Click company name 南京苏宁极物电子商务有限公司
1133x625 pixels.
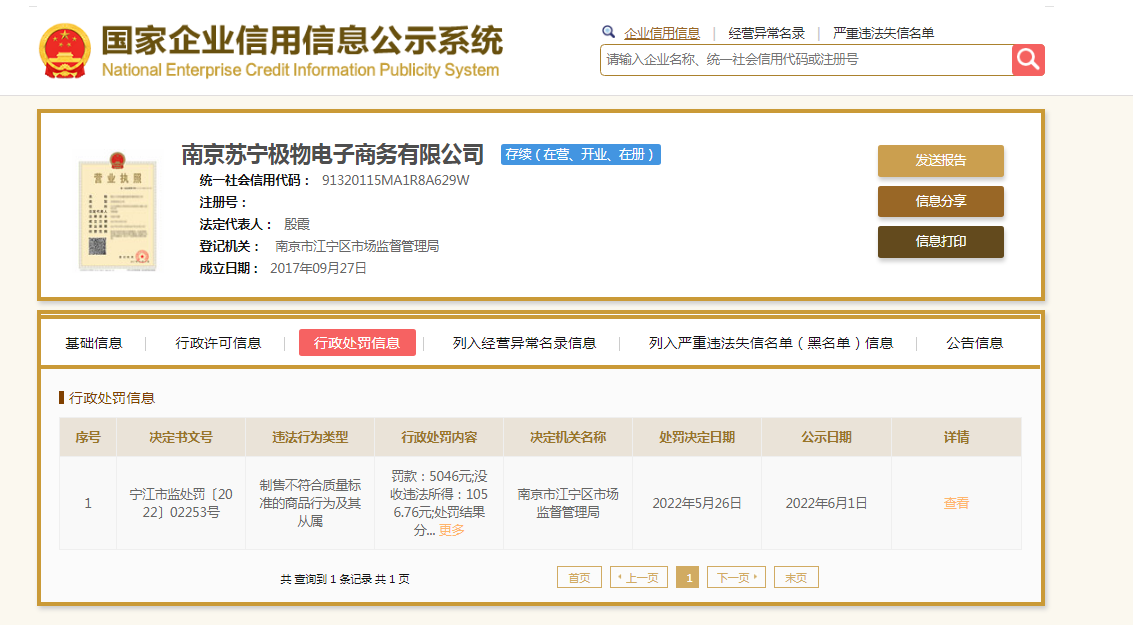click(332, 154)
